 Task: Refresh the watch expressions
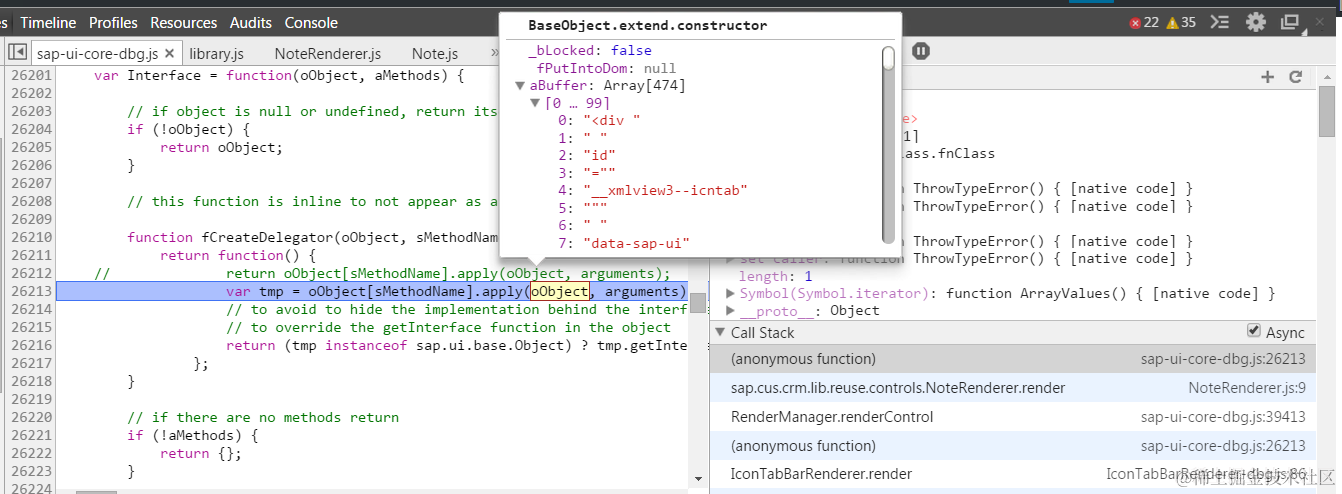1295,77
